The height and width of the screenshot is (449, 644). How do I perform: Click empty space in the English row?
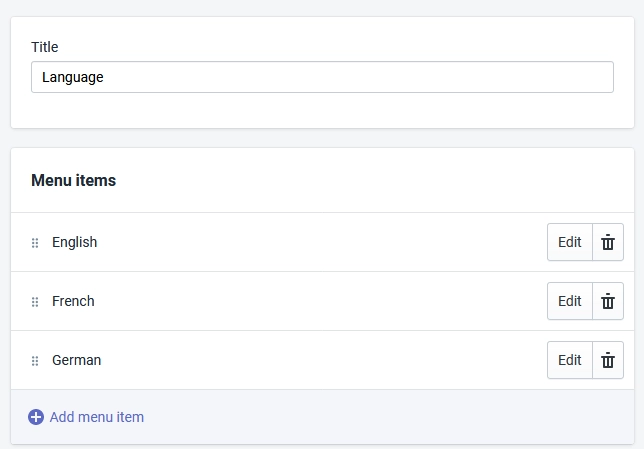(320, 242)
